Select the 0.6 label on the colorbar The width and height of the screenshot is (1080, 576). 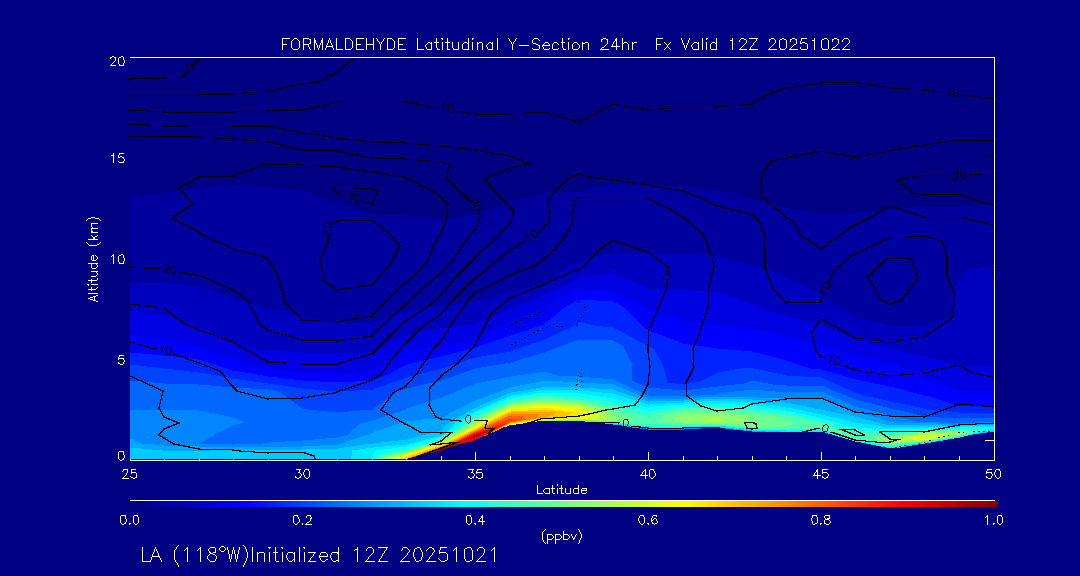point(648,520)
